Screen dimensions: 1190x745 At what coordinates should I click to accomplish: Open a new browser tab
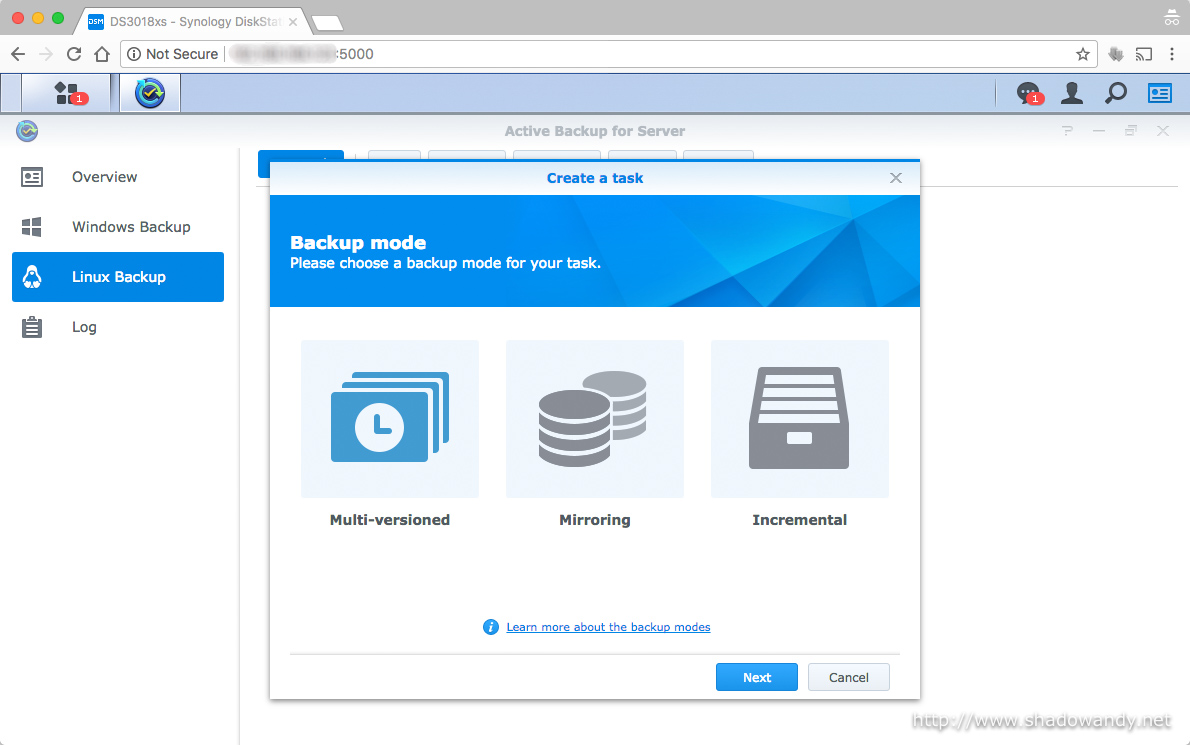pos(327,23)
